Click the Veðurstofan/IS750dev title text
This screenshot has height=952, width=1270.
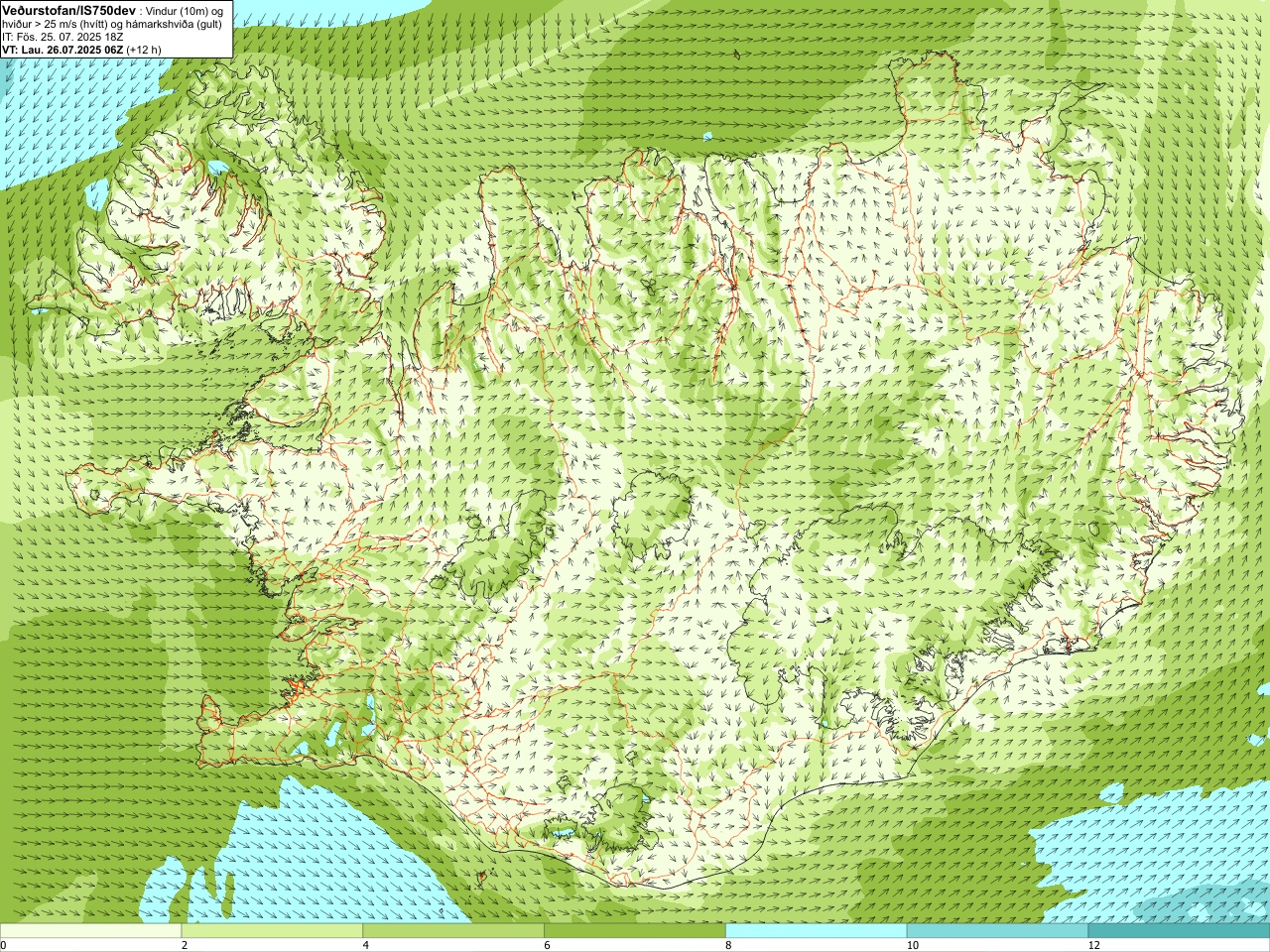[x=68, y=10]
